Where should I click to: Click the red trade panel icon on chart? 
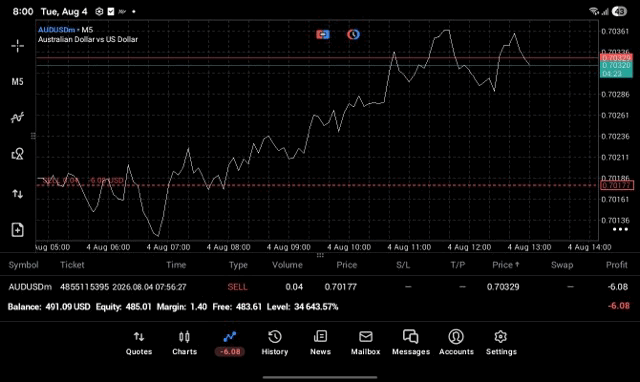pyautogui.click(x=322, y=35)
